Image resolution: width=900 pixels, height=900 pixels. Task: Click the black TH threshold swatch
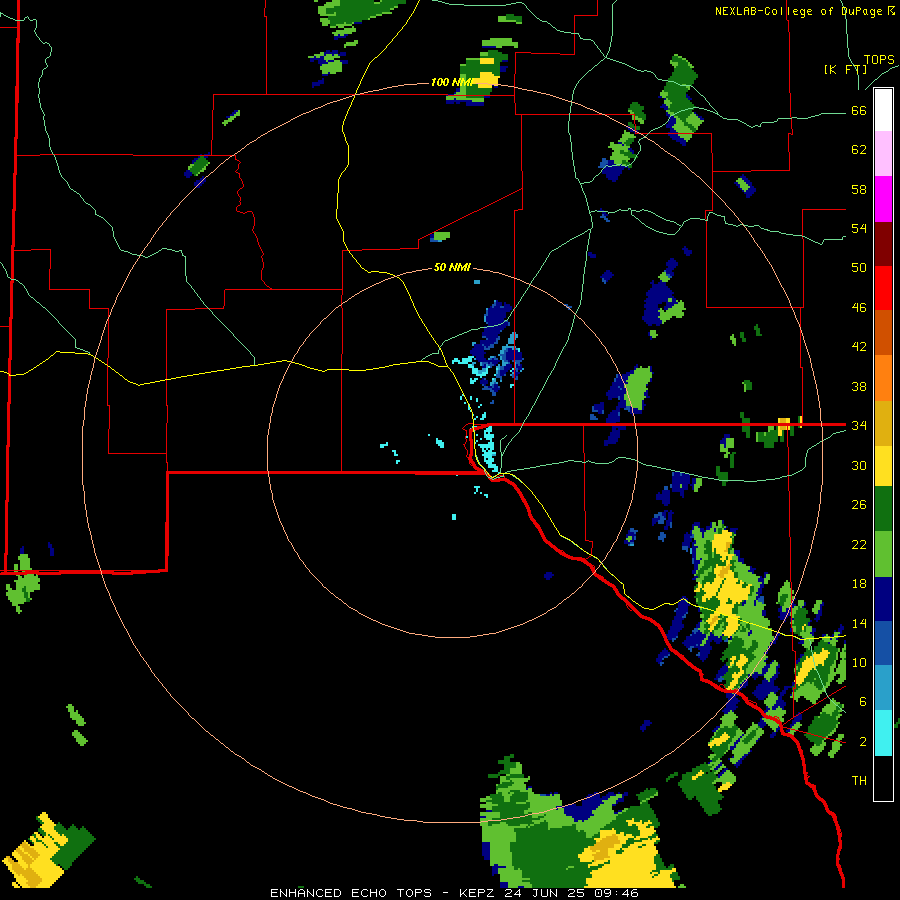point(883,778)
